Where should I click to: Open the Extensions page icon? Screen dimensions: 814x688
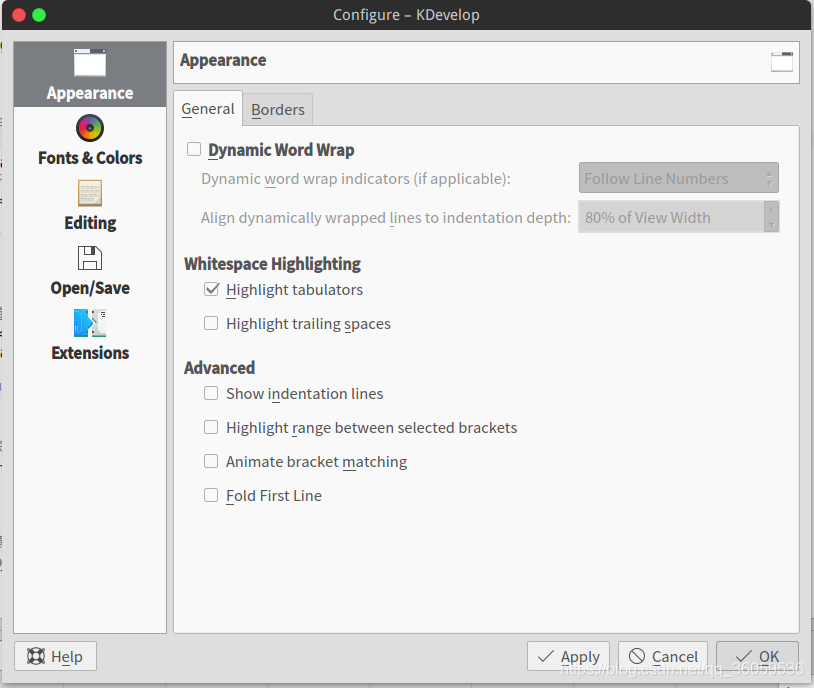pyautogui.click(x=90, y=323)
